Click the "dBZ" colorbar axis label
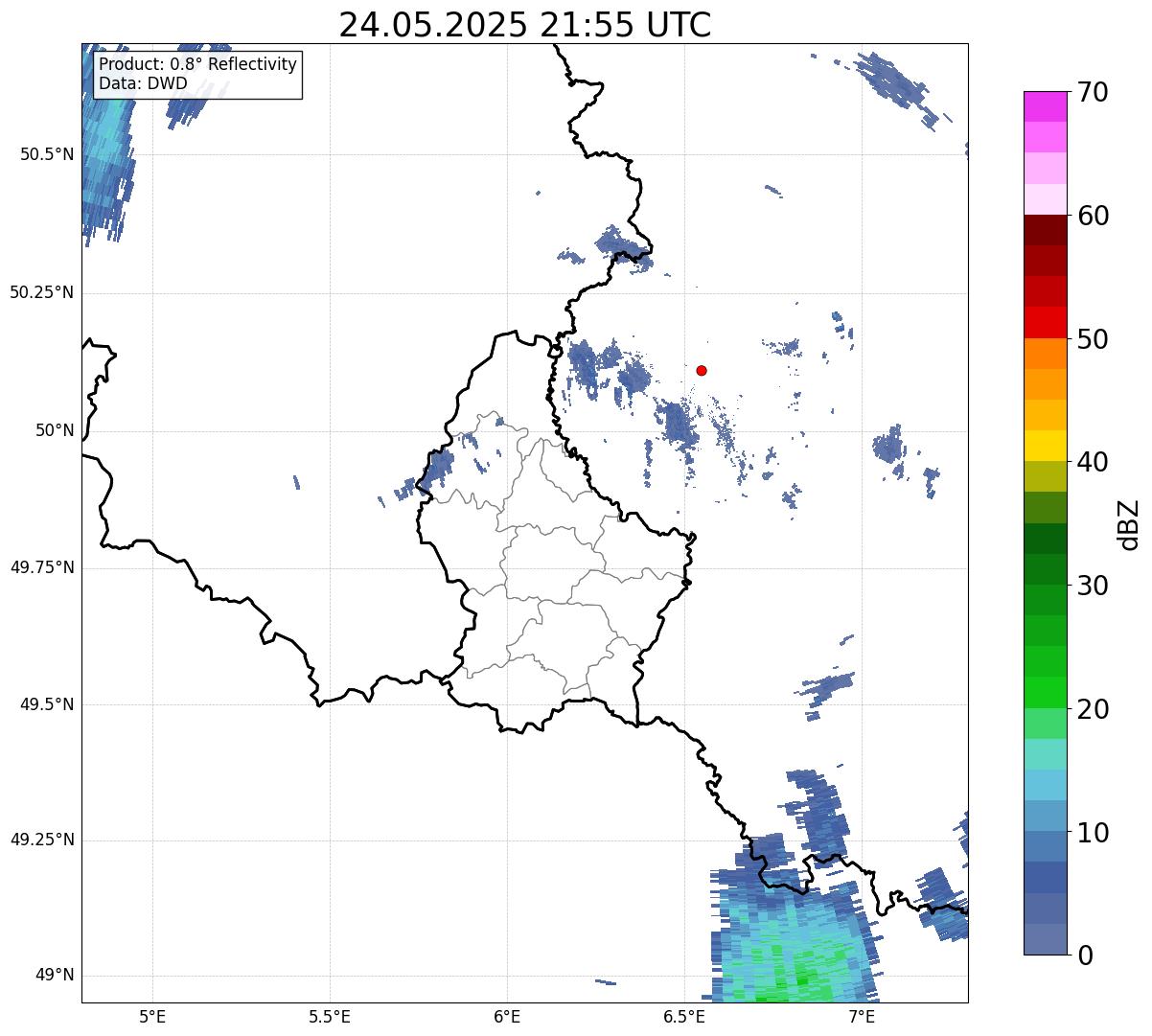The width and height of the screenshot is (1152, 1036). point(1129,524)
